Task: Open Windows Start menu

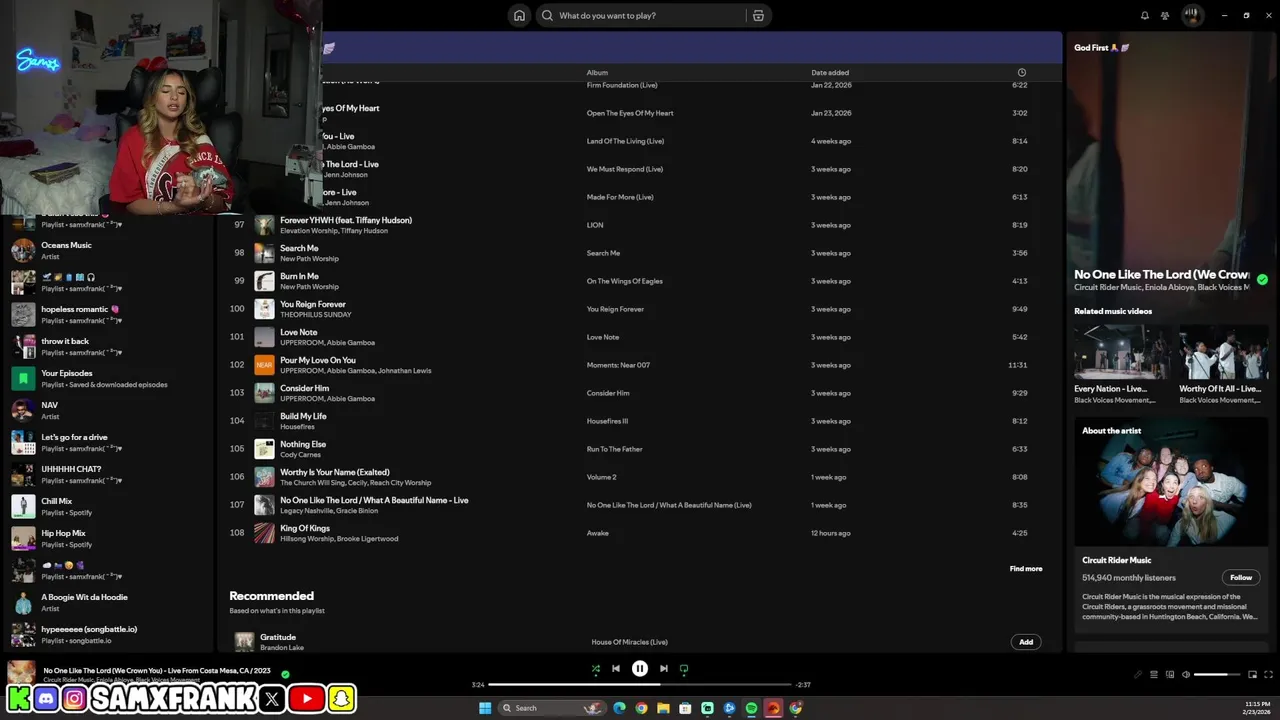Action: point(486,708)
